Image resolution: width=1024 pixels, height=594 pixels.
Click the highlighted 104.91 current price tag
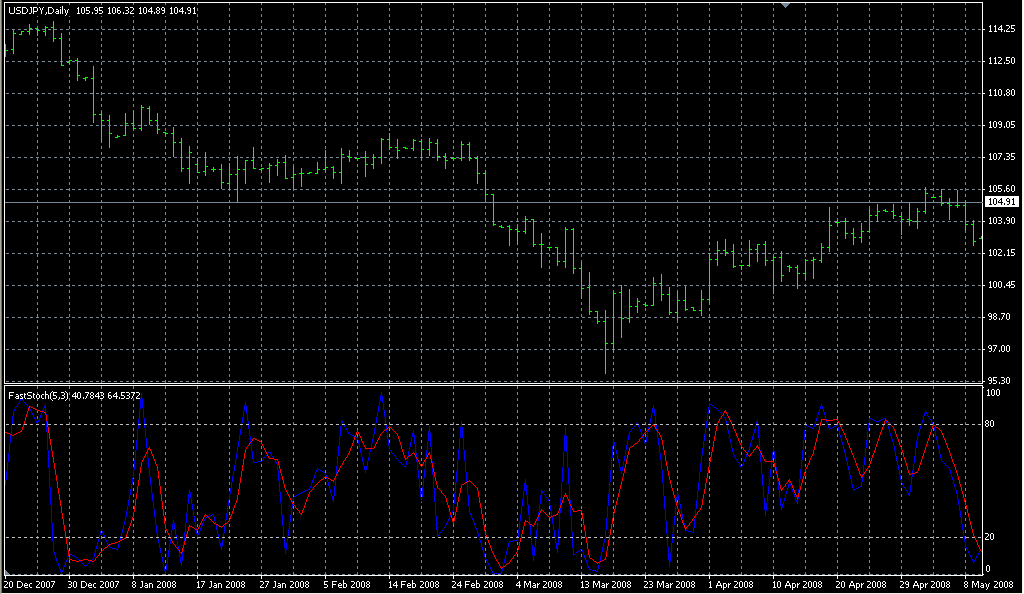pyautogui.click(x=1001, y=202)
